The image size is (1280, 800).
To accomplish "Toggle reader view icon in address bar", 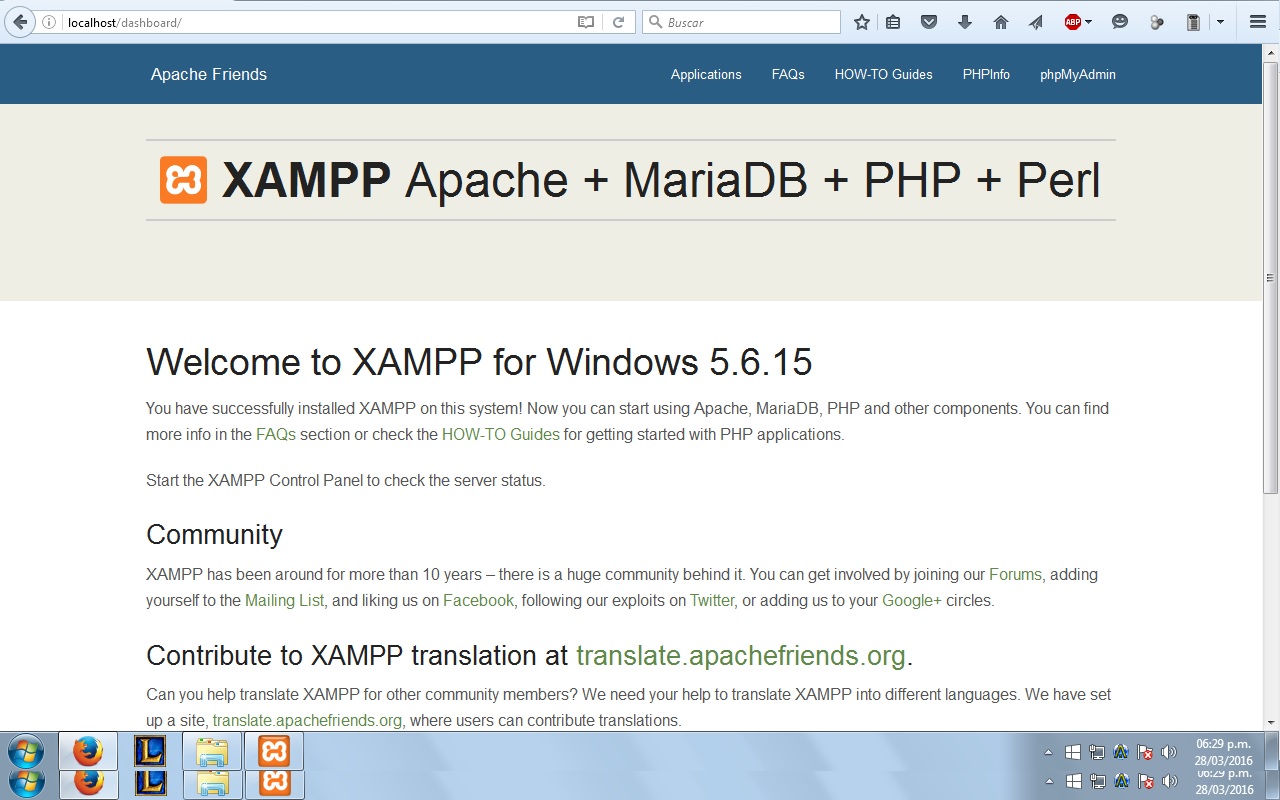I will click(x=586, y=22).
